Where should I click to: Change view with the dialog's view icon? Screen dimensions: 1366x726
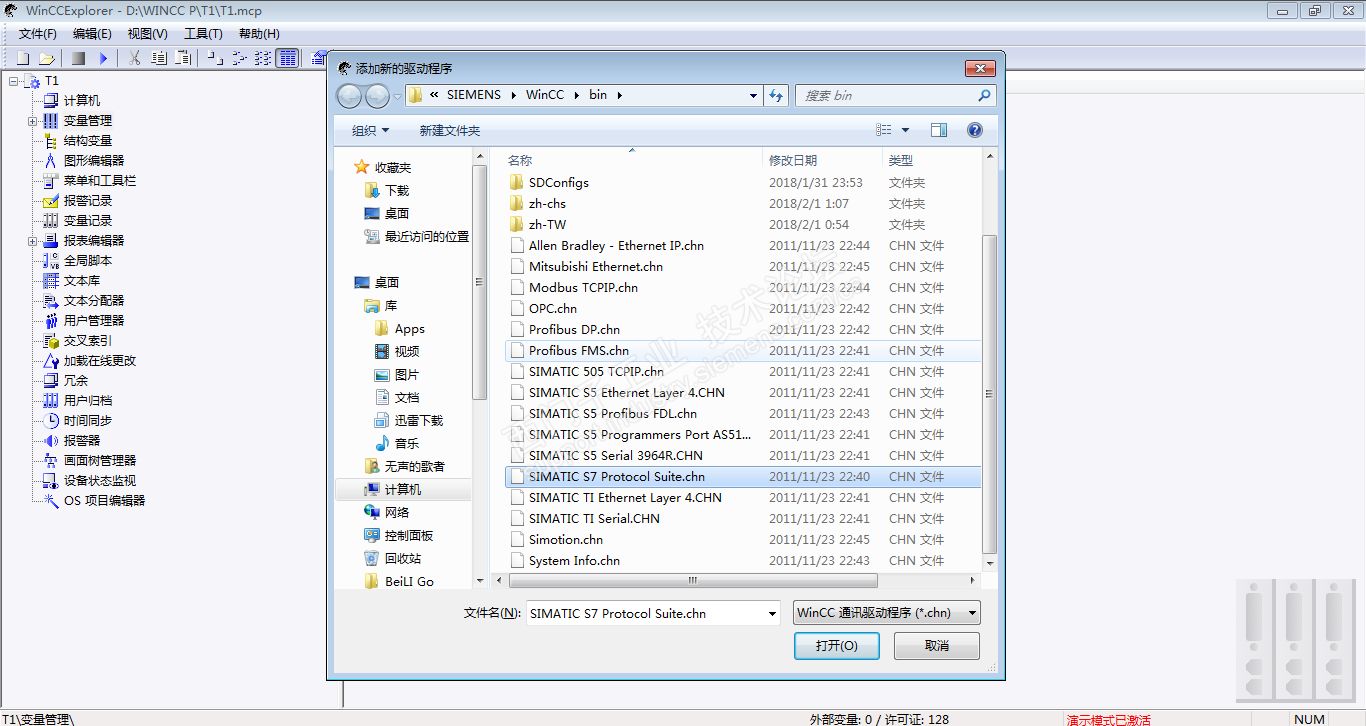coord(884,130)
